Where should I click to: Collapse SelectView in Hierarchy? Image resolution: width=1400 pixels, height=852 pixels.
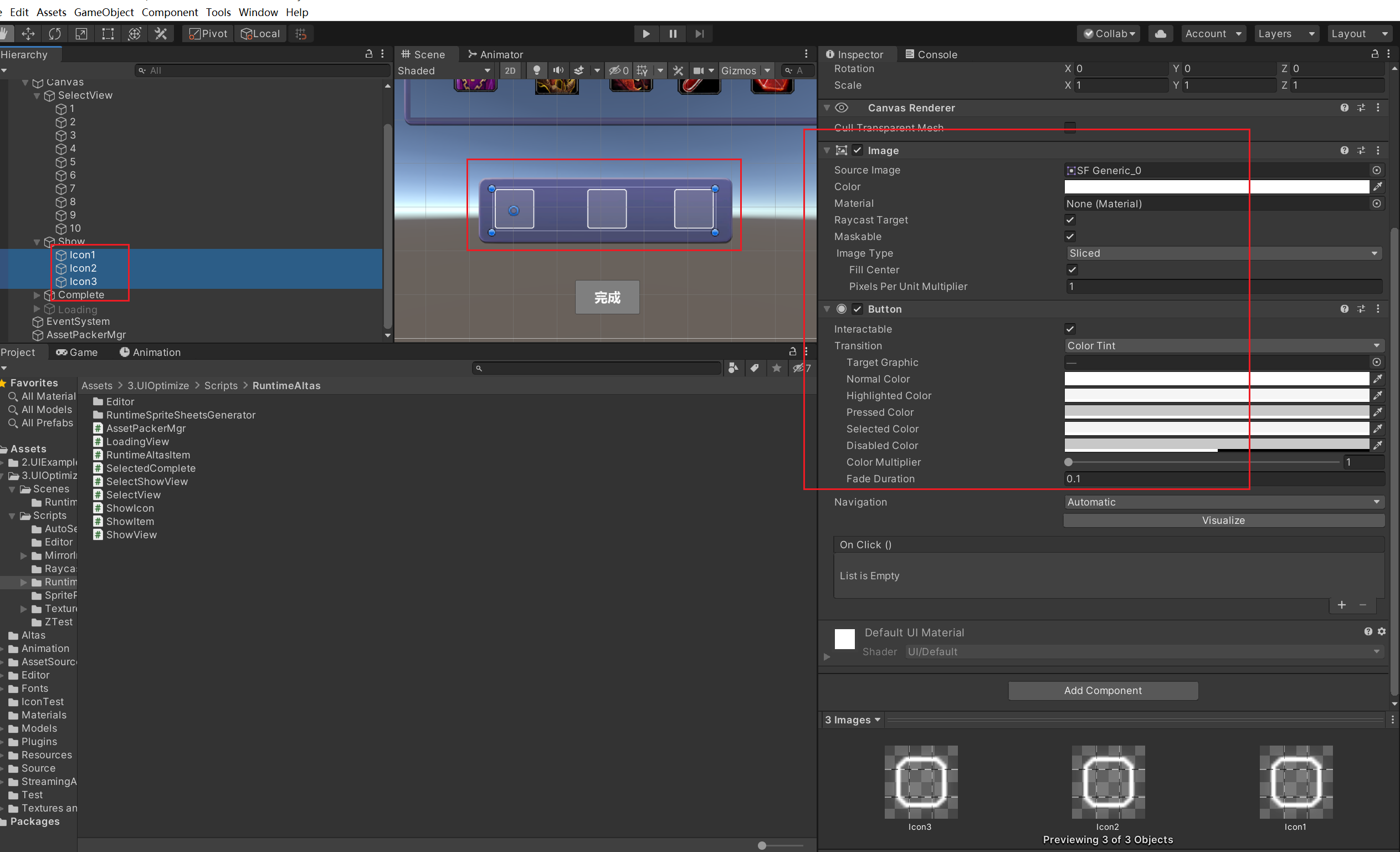[37, 95]
